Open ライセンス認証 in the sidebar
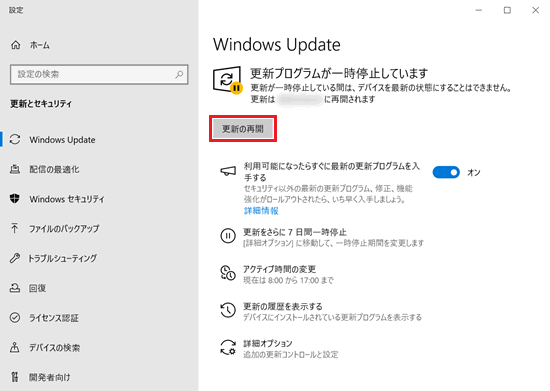The height and width of the screenshot is (391, 550). [99, 318]
